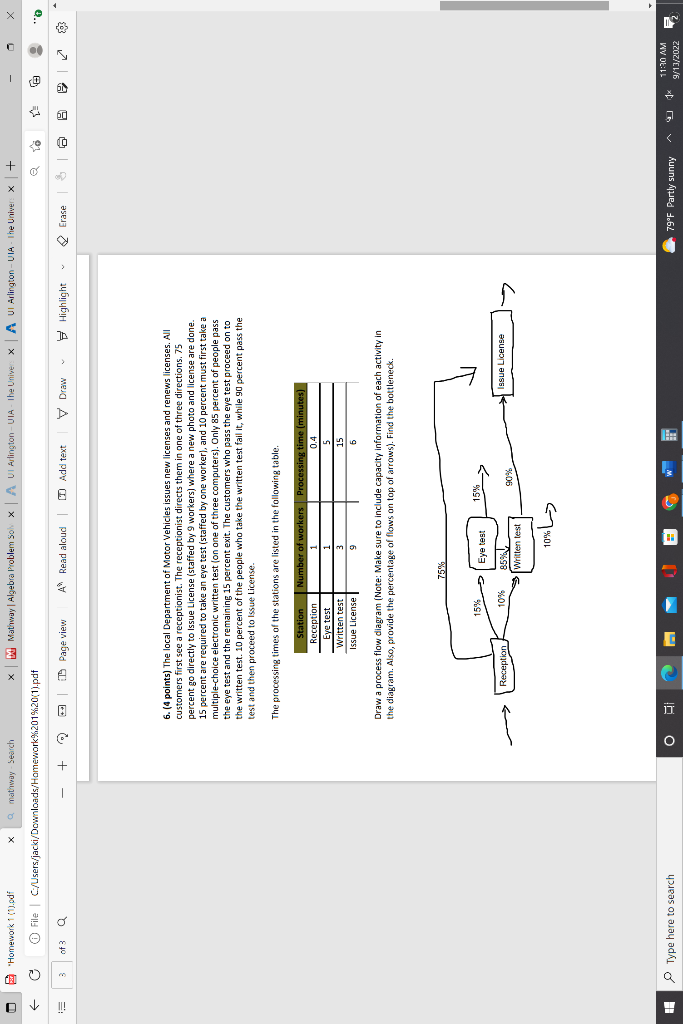Click the Add text tool
The width and height of the screenshot is (683, 1024).
tap(62, 472)
